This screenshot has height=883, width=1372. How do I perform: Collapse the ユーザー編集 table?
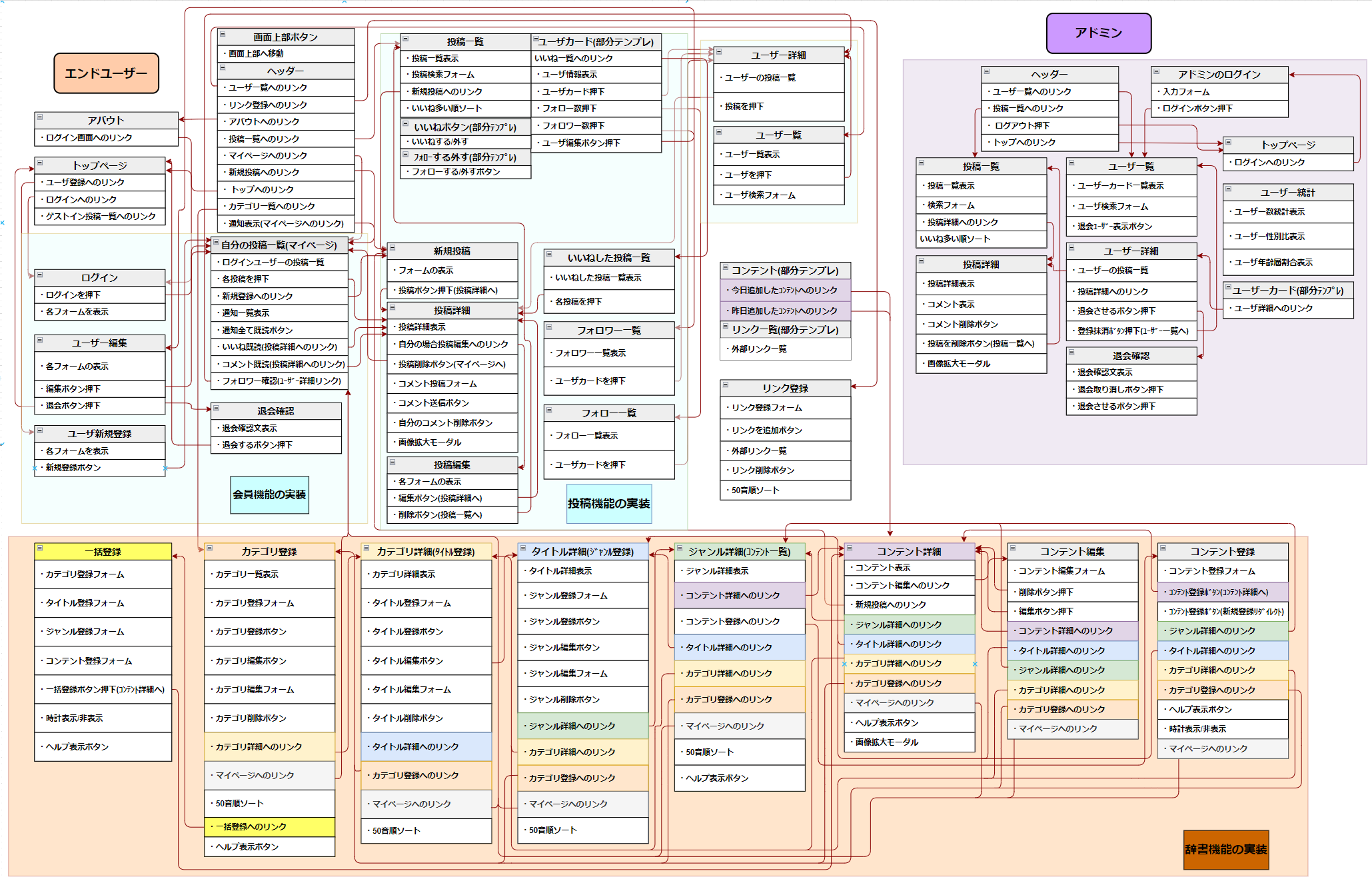pyautogui.click(x=40, y=340)
